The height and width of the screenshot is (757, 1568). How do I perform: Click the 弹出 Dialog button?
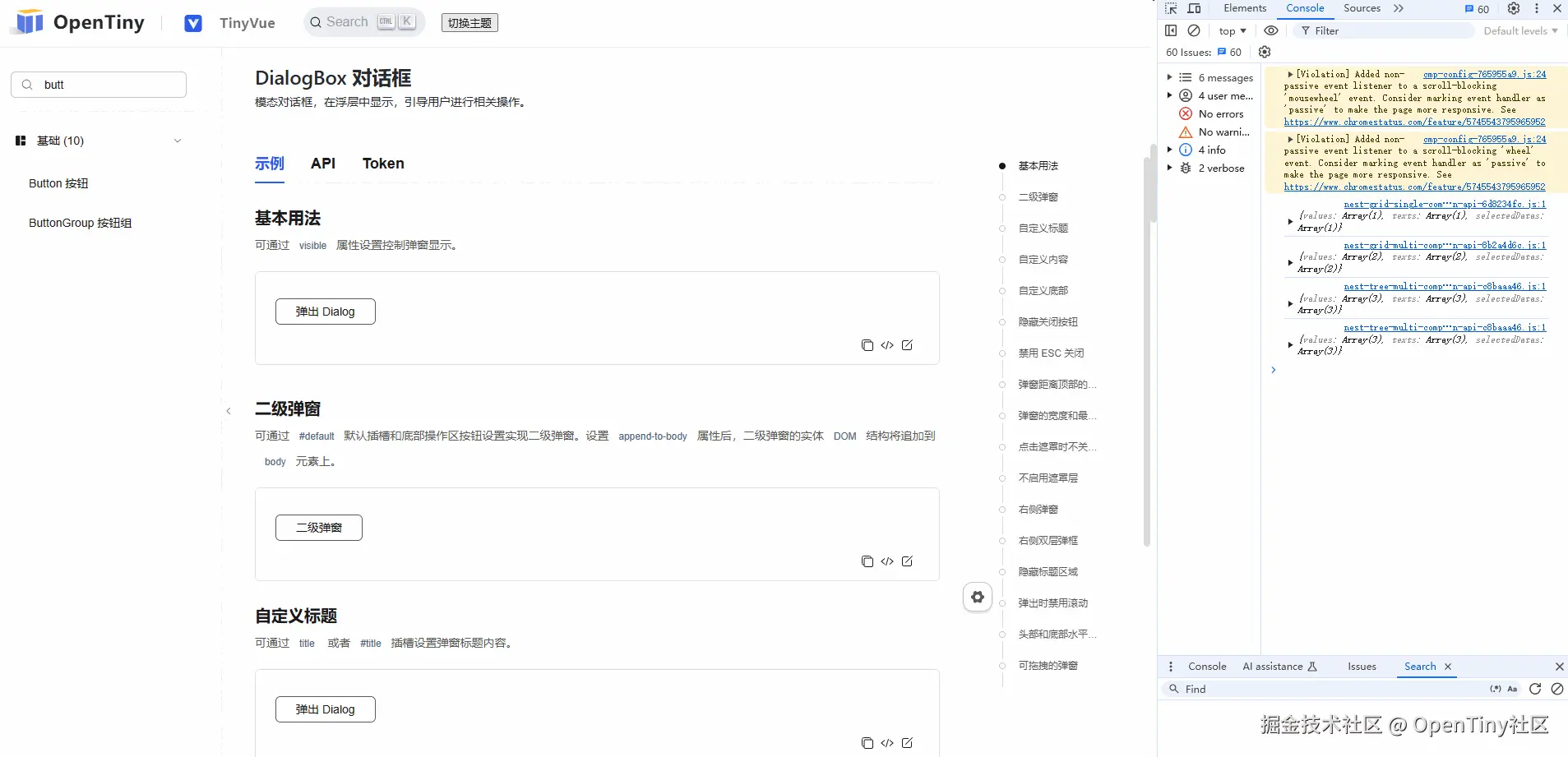325,311
